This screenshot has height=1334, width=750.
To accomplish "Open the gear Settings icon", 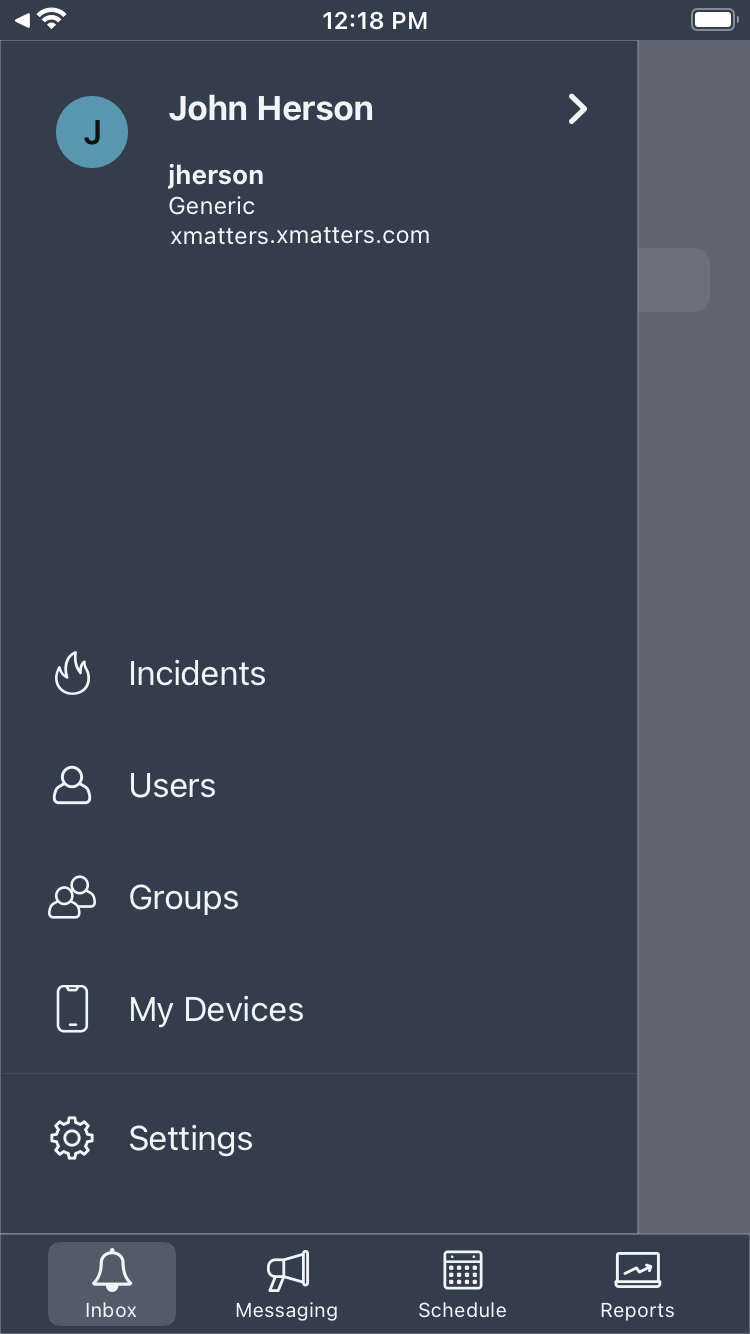I will pyautogui.click(x=72, y=1138).
